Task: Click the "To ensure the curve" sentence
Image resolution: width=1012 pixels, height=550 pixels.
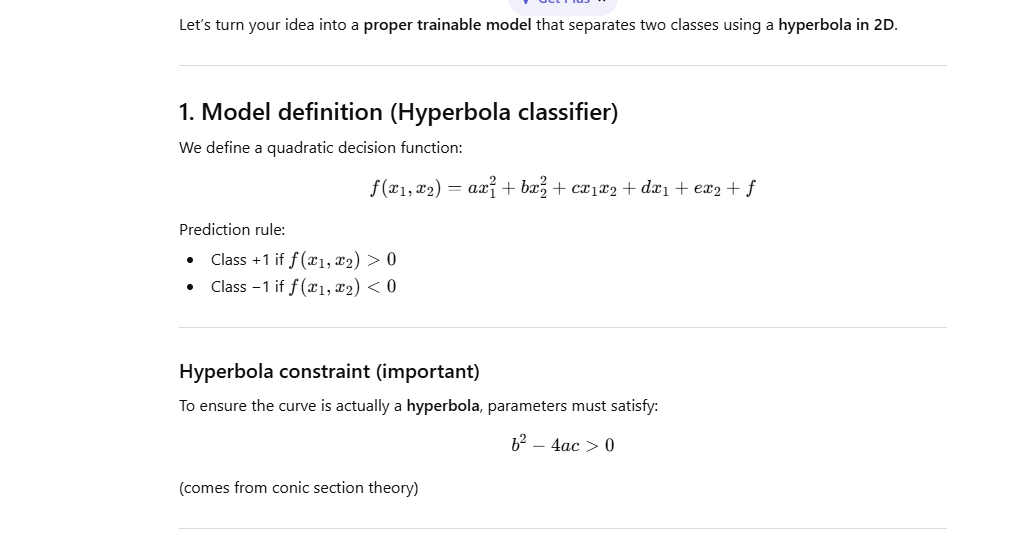Action: pos(290,406)
